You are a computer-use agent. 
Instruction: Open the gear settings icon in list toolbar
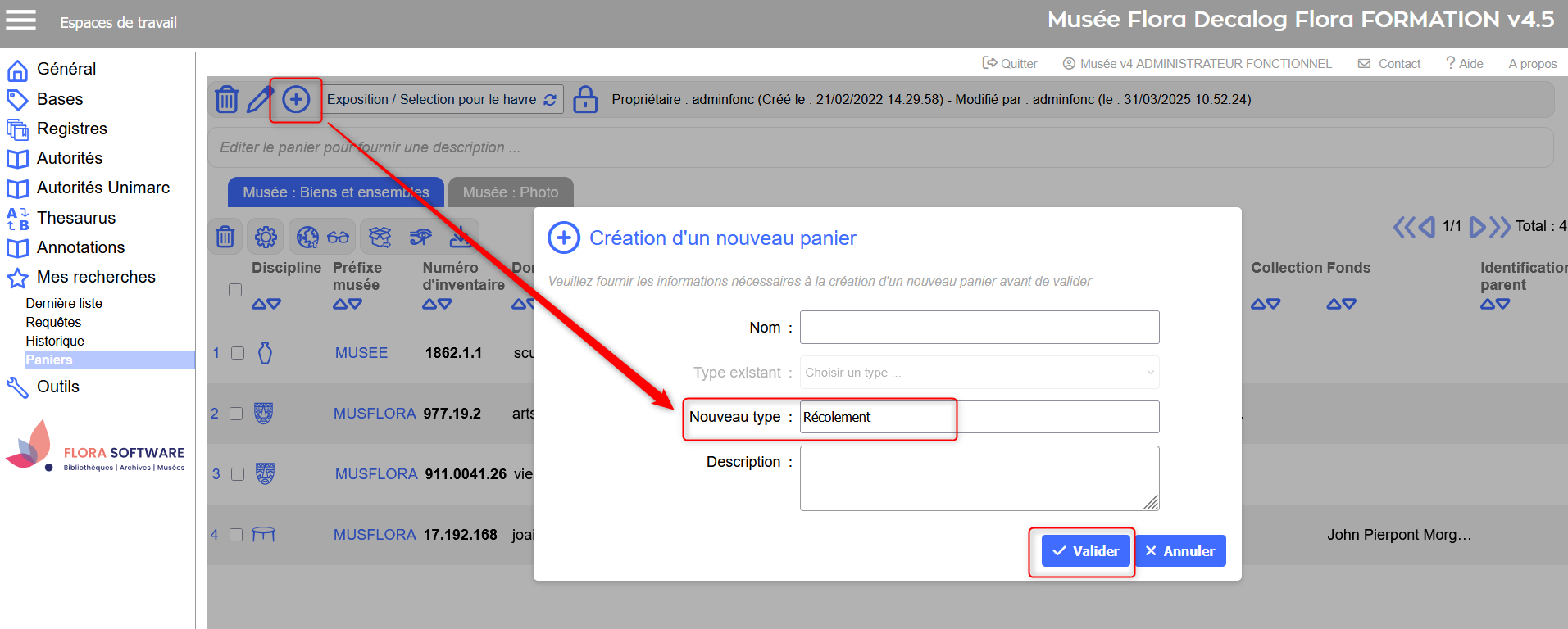click(x=266, y=238)
